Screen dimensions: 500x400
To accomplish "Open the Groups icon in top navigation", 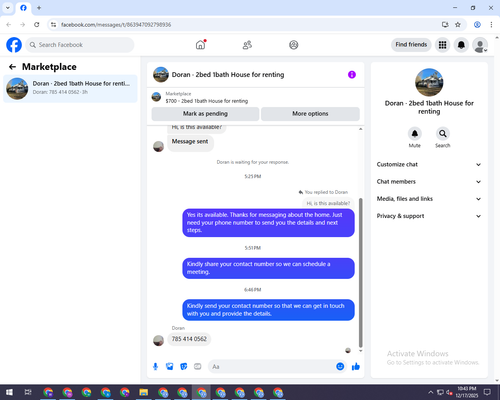I will pyautogui.click(x=294, y=45).
